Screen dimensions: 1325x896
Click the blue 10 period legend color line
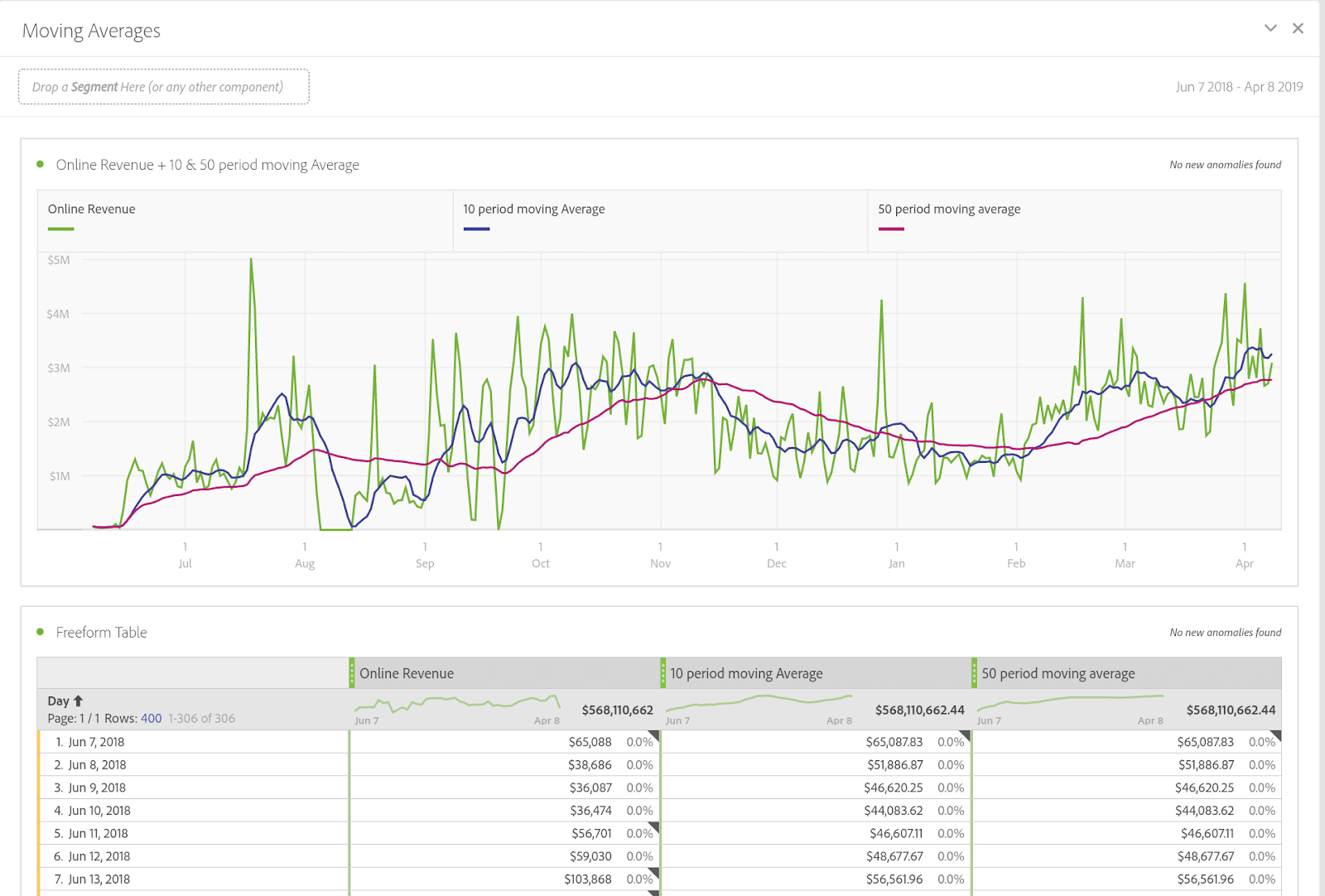476,229
